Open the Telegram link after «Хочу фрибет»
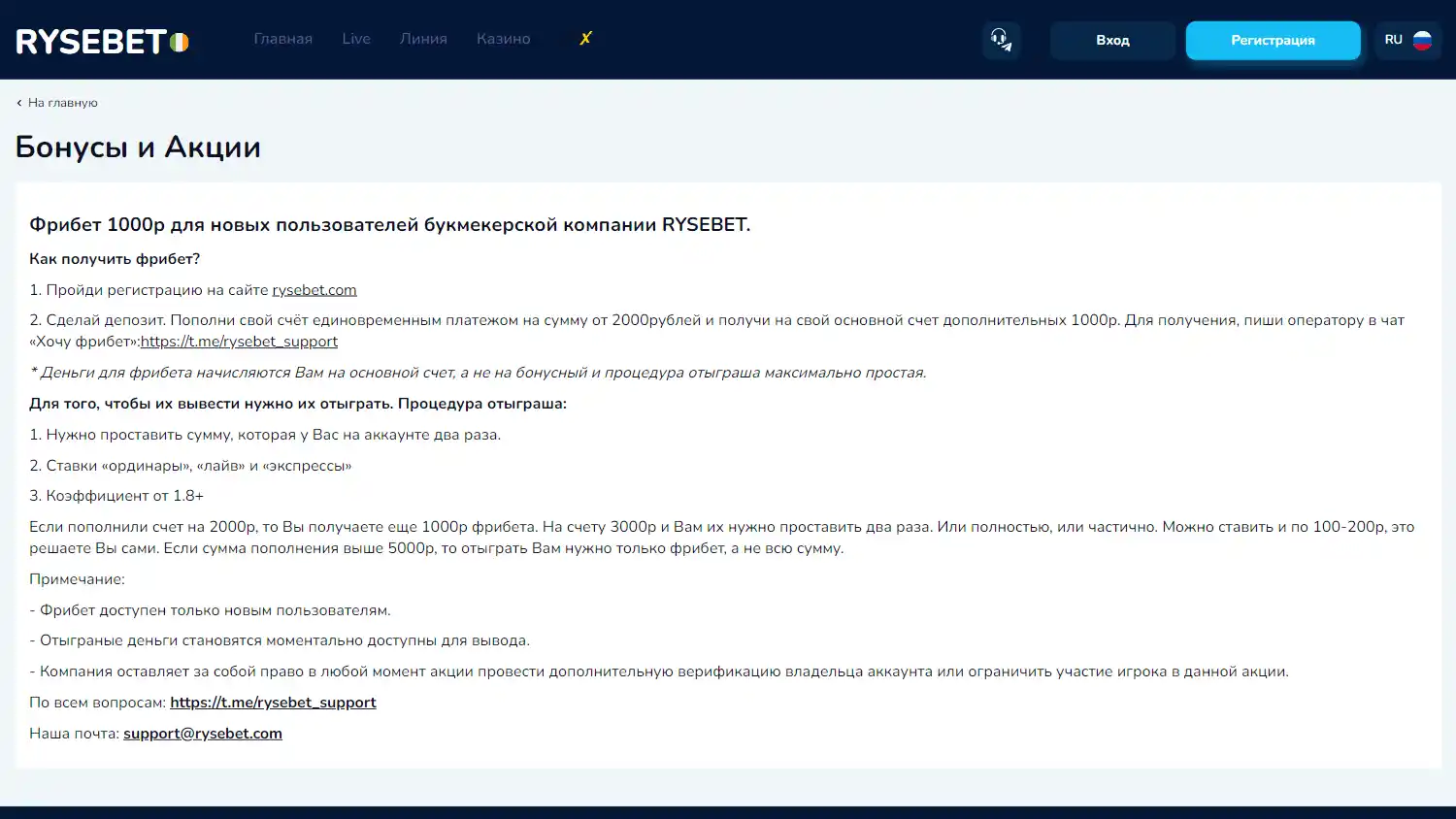The image size is (1456, 819). click(x=239, y=342)
